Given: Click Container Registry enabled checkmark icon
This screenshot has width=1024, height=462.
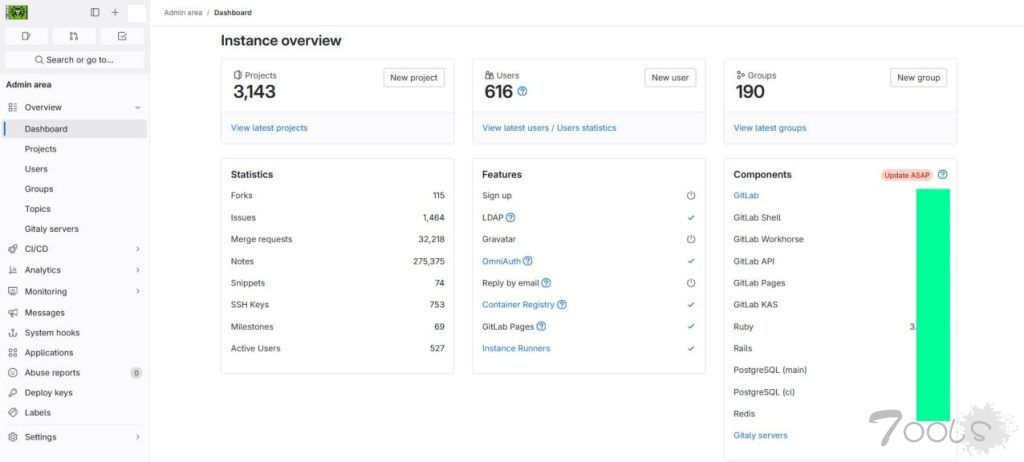Looking at the screenshot, I should (x=691, y=305).
